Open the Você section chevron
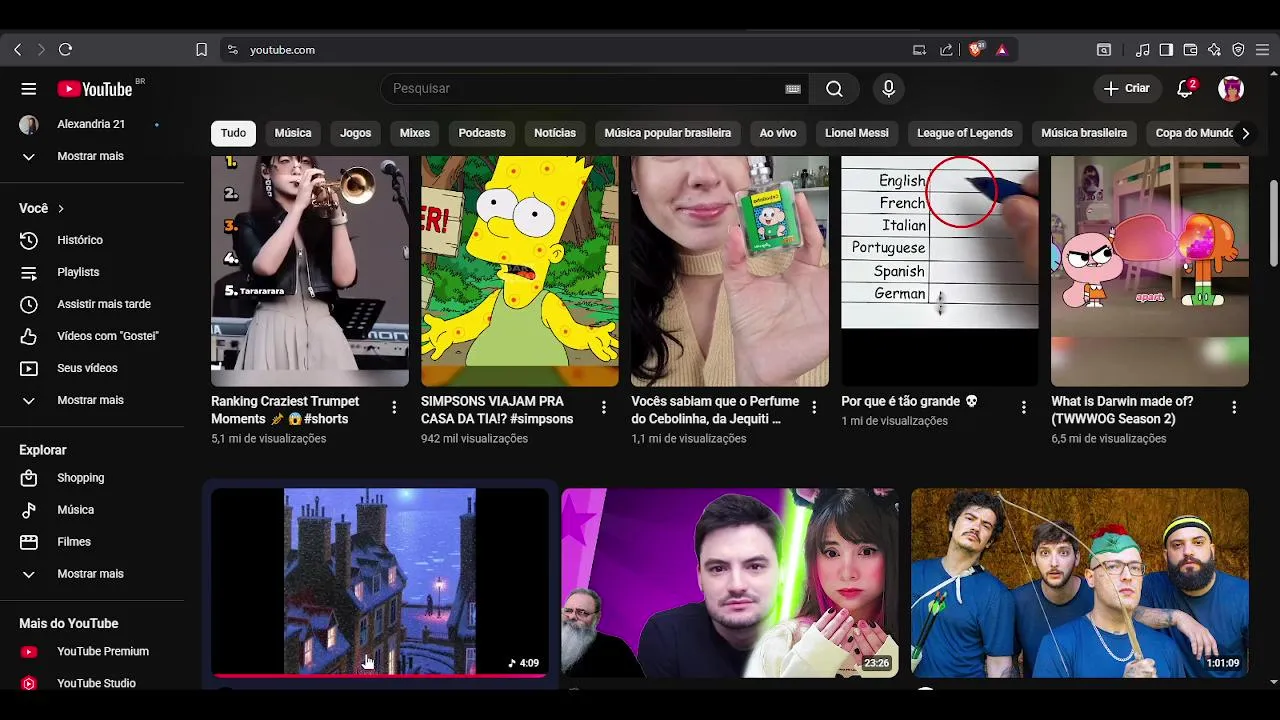Screen dimensions: 1280x720 click(61, 208)
